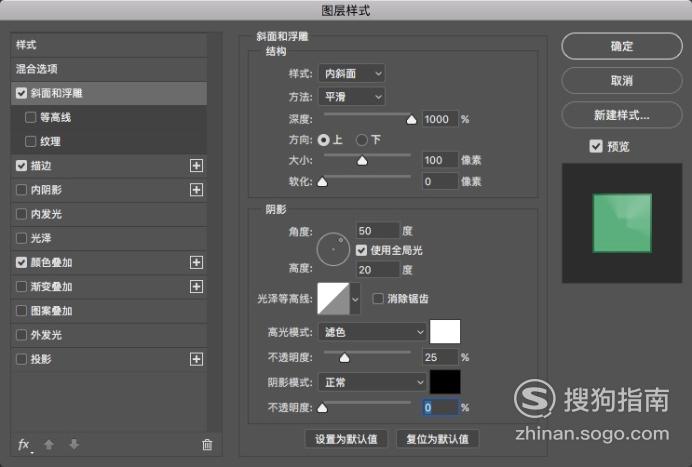Open the 方法 dropdown showing 平滑
The image size is (692, 467).
click(352, 97)
